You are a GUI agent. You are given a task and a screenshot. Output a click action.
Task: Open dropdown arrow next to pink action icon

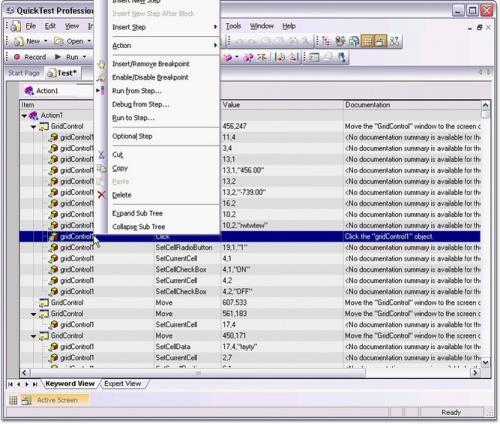pyautogui.click(x=237, y=57)
